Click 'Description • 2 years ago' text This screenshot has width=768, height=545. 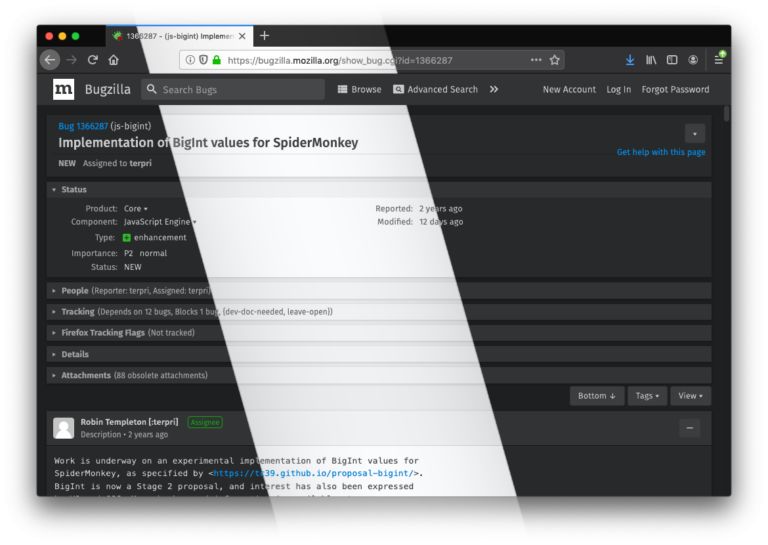[x=124, y=435]
